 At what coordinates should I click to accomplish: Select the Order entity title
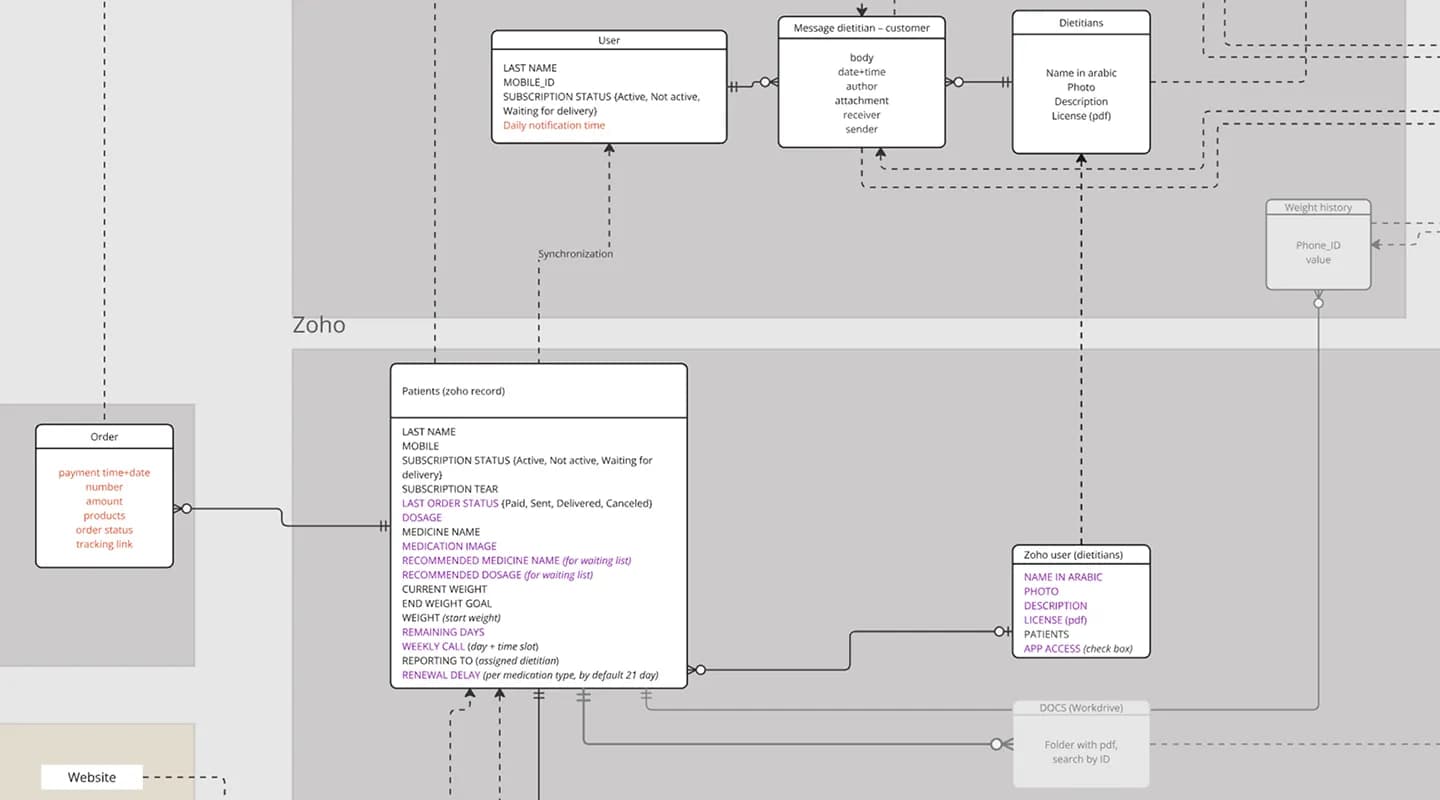pos(104,436)
